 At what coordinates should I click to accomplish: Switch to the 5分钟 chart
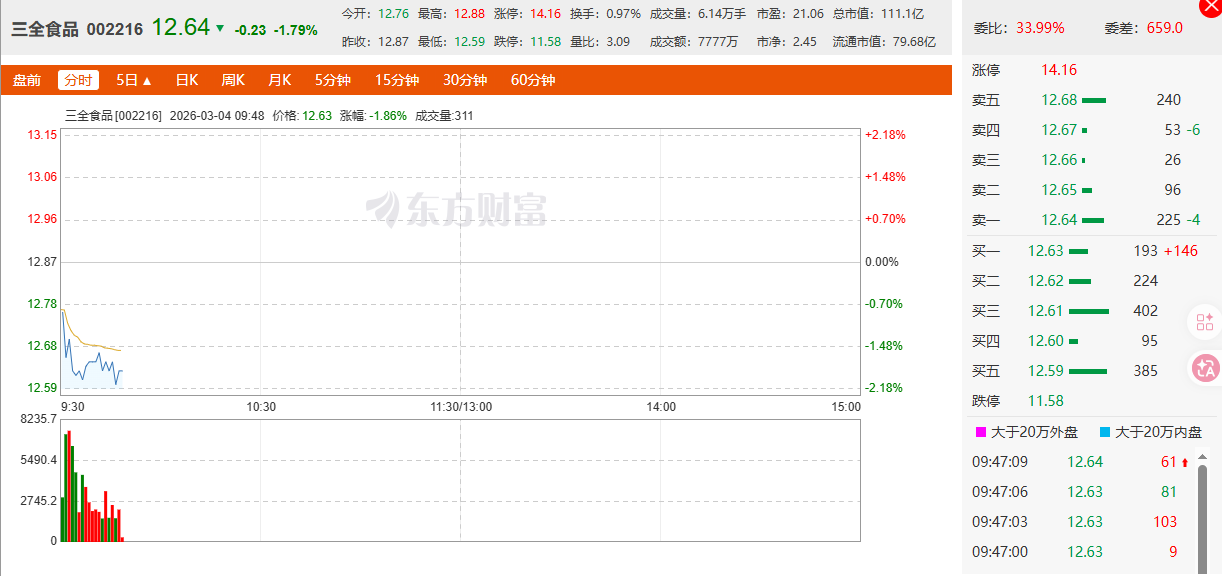[x=332, y=80]
